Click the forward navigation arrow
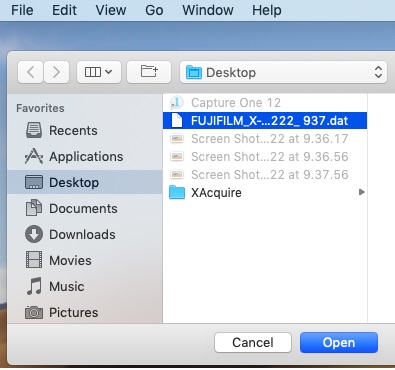This screenshot has height=370, width=395. point(56,72)
